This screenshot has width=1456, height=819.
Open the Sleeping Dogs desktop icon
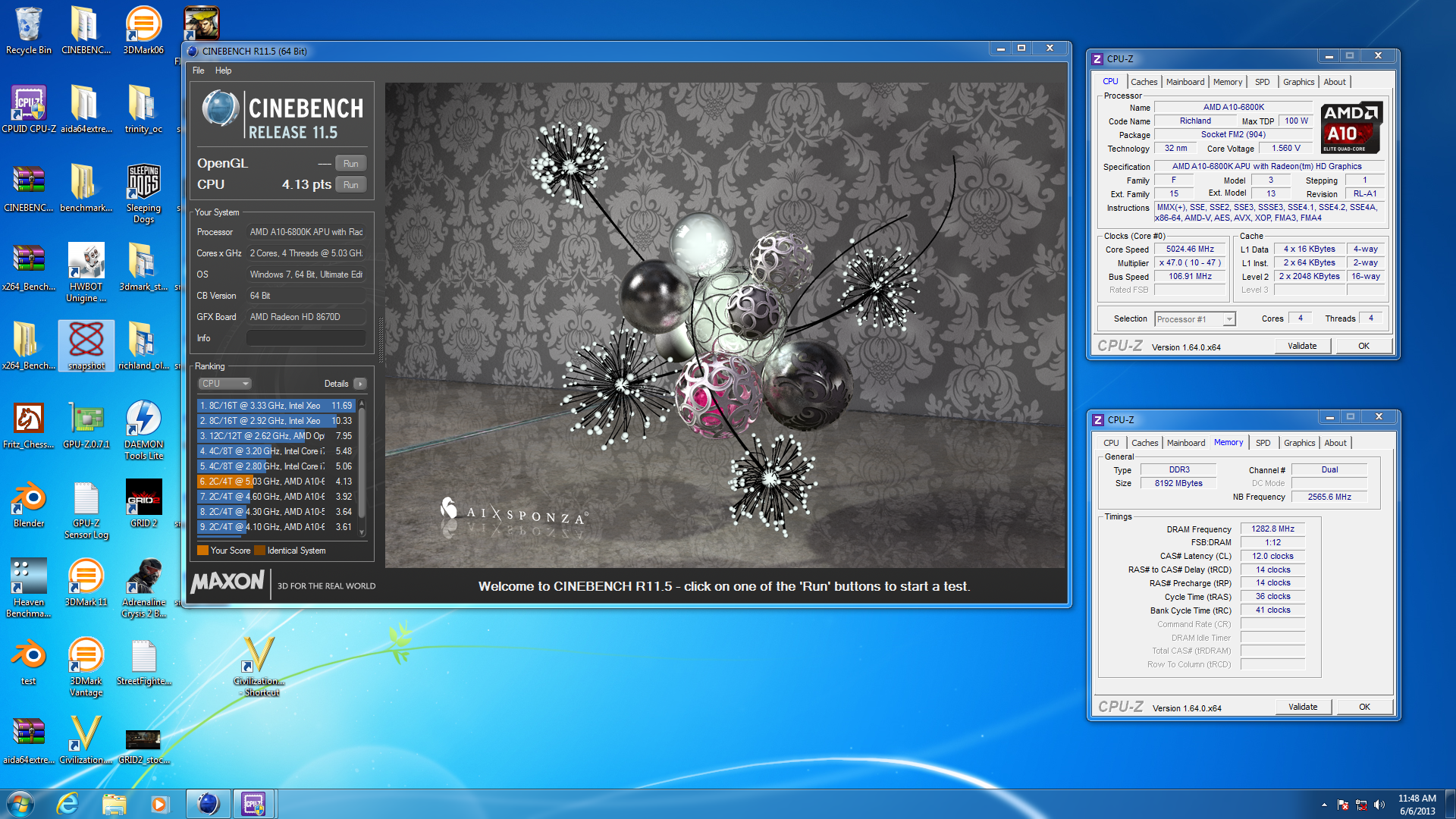click(143, 193)
